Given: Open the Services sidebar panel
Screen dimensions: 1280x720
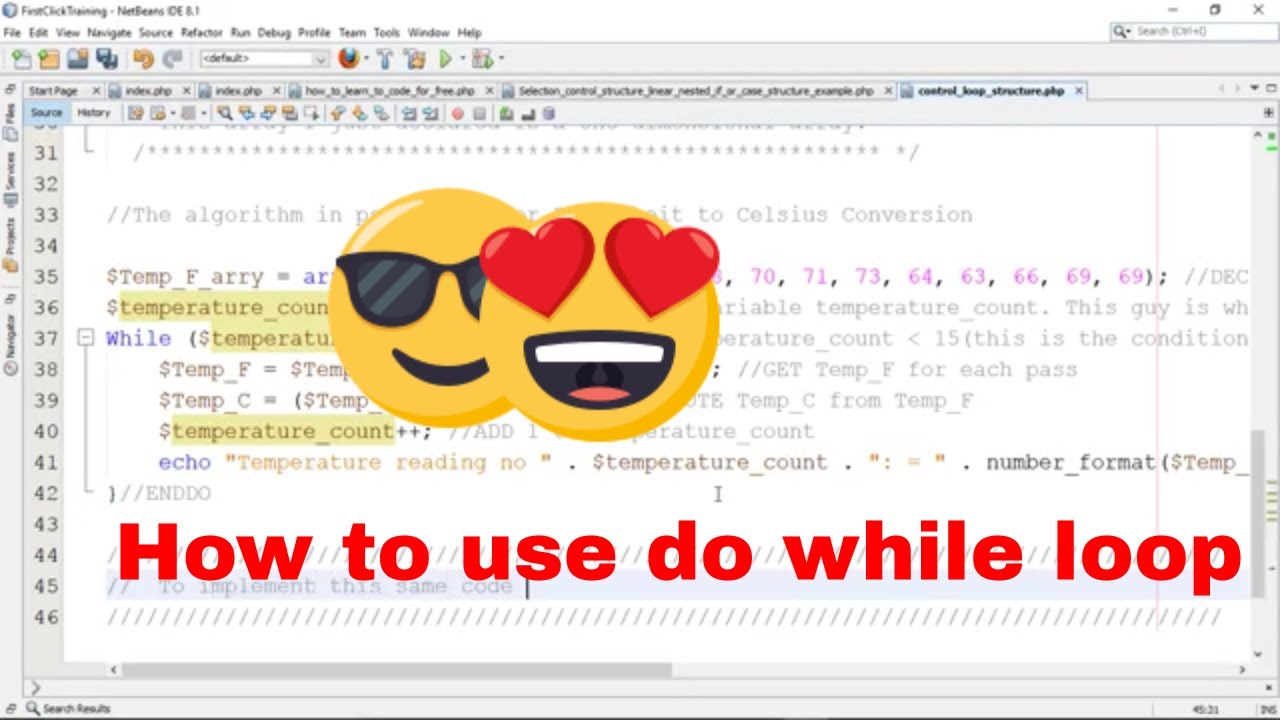Looking at the screenshot, I should coord(9,178).
